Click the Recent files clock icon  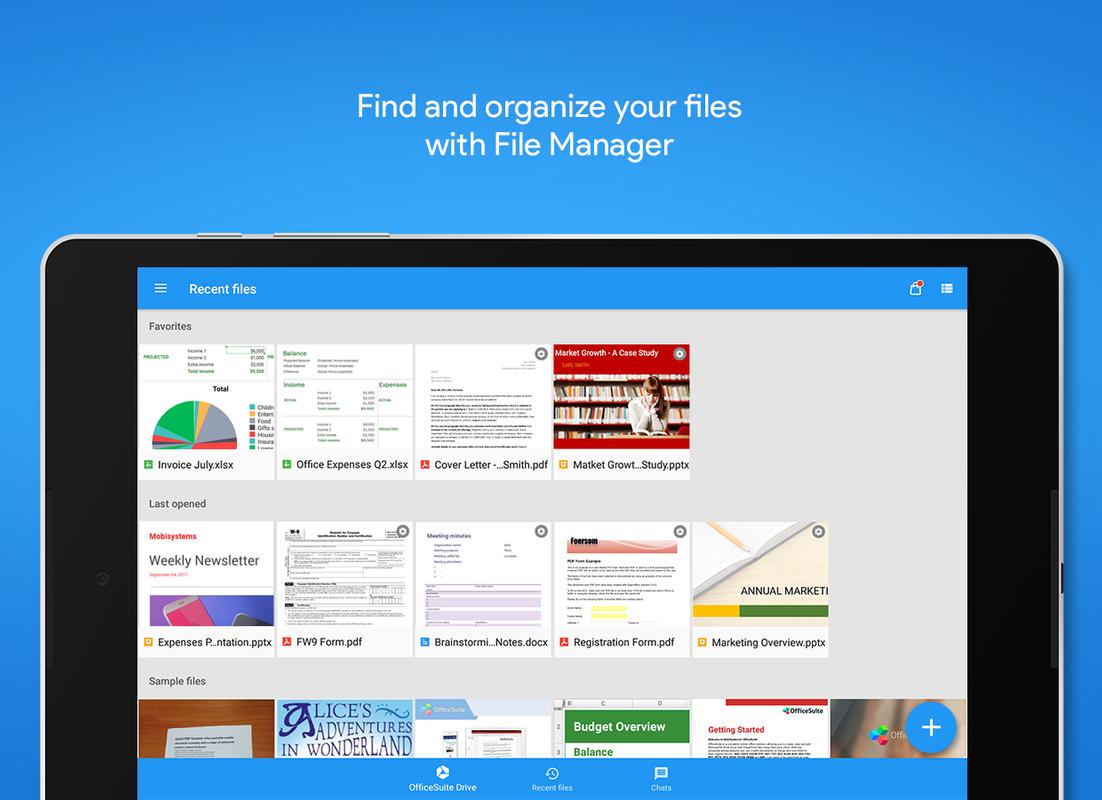(552, 773)
